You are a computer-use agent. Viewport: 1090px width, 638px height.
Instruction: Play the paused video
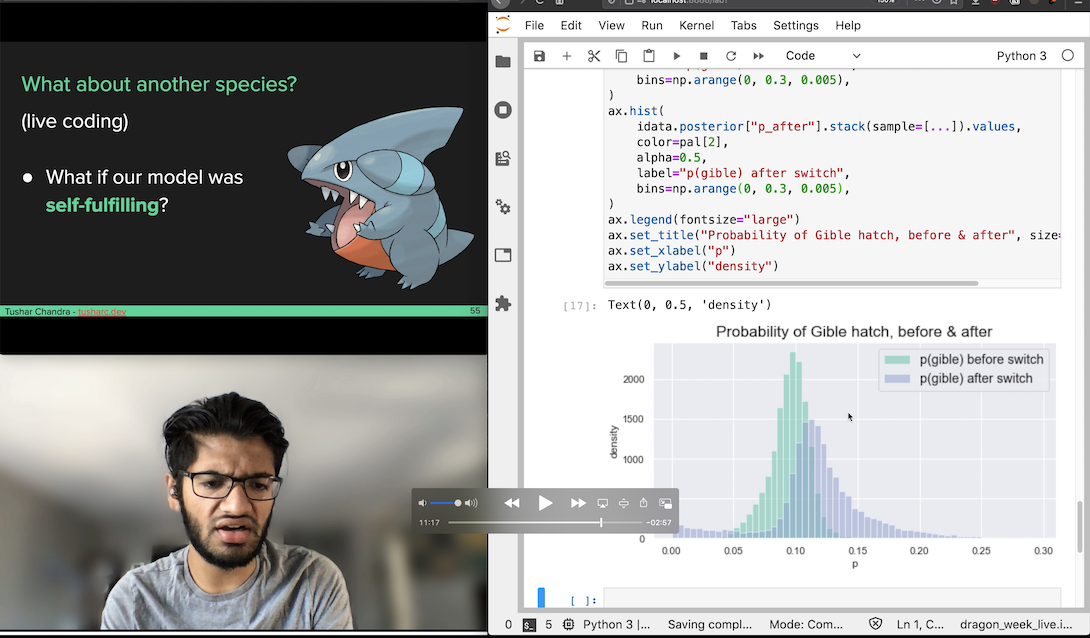tap(546, 502)
